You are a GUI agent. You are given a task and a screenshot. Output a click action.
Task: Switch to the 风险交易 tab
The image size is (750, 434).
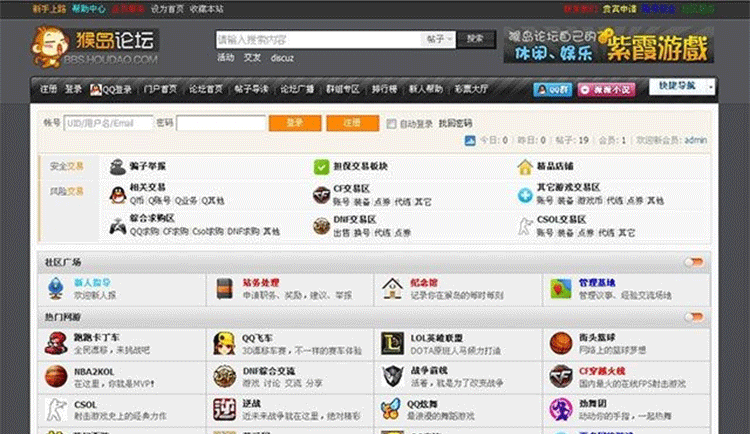67,191
